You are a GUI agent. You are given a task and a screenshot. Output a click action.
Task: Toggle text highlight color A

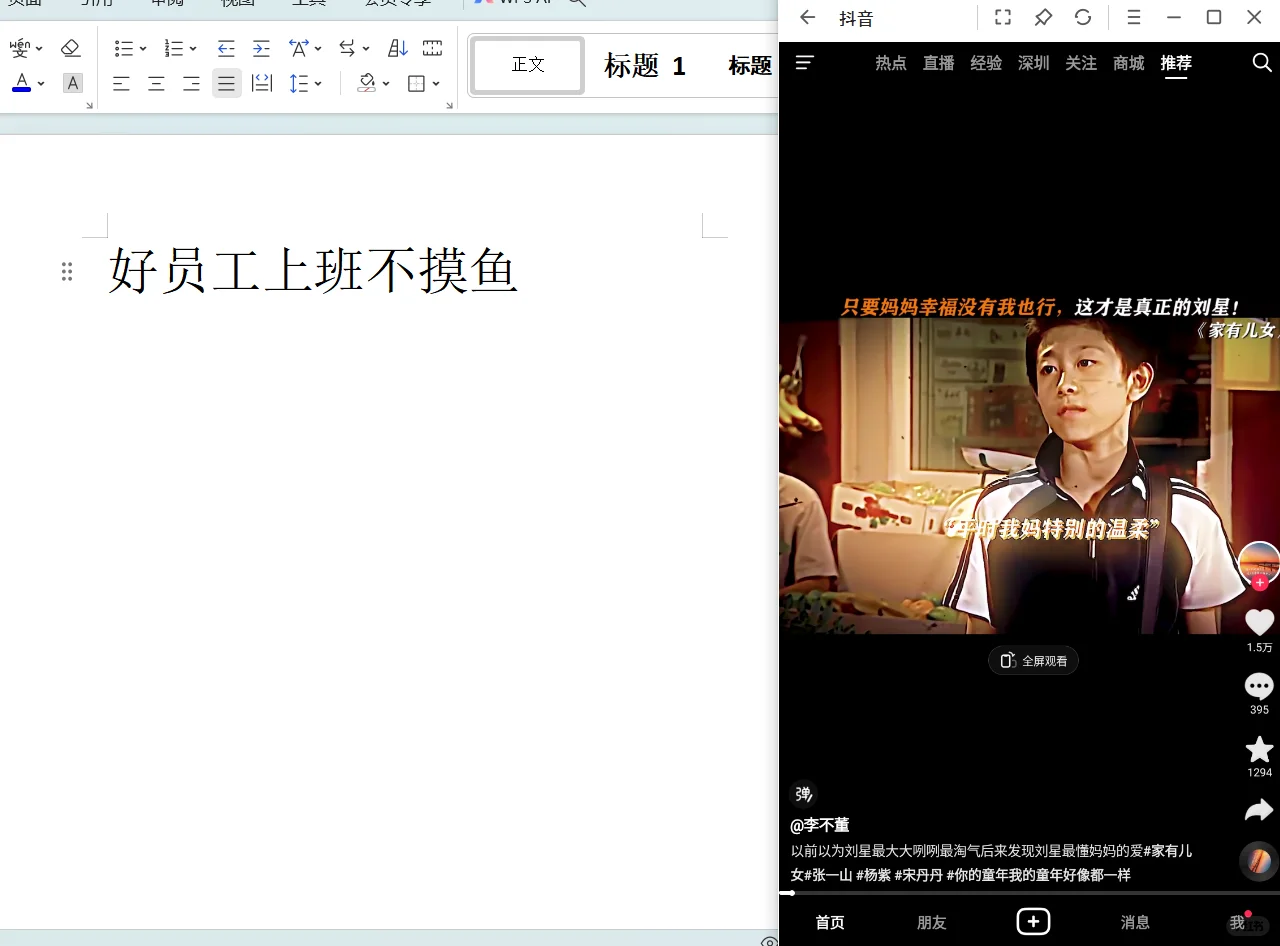coord(71,83)
